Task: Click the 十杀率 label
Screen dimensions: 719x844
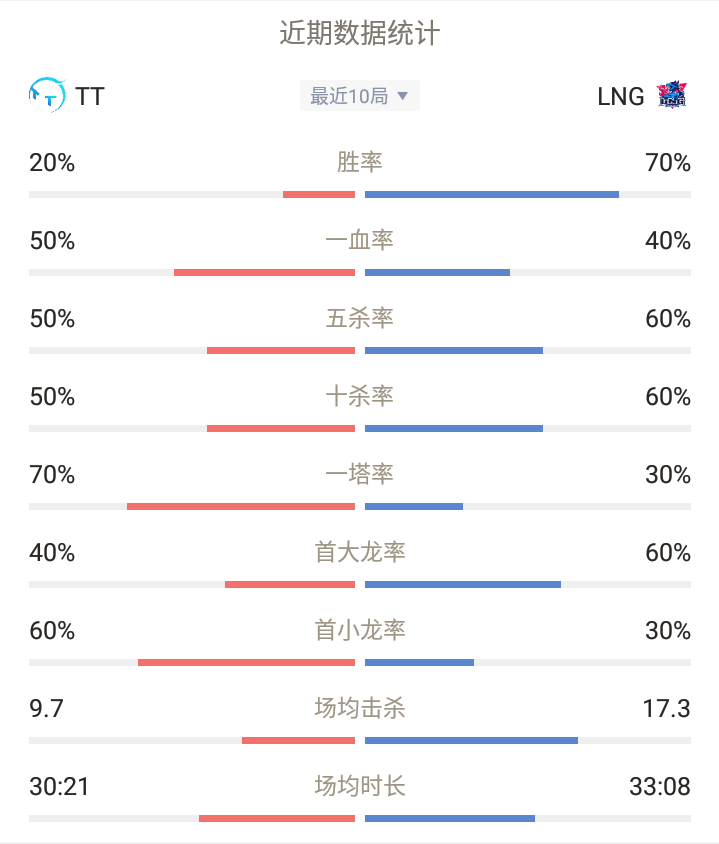Action: pos(360,396)
